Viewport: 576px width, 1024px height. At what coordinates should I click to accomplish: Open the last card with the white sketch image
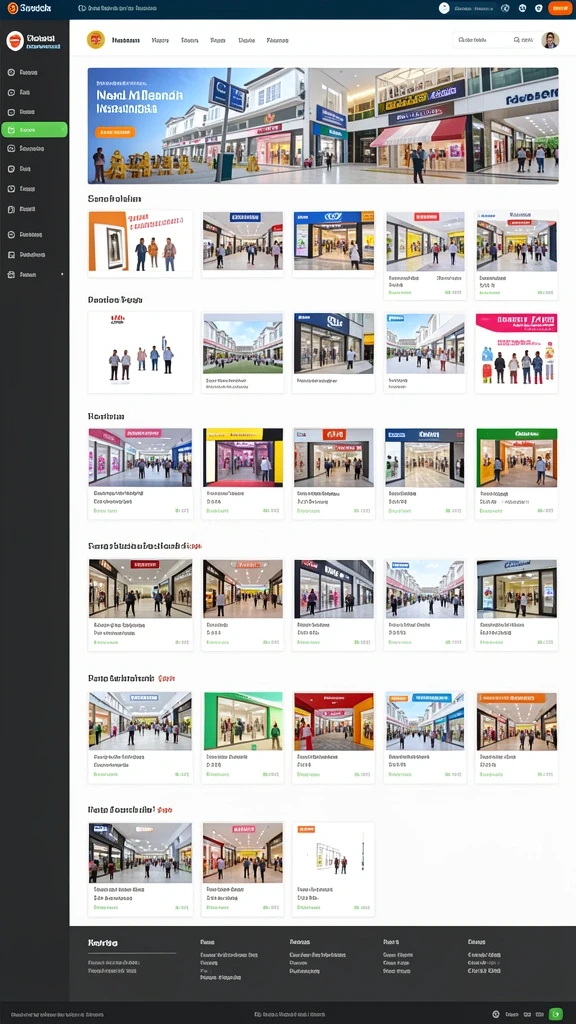coord(333,869)
